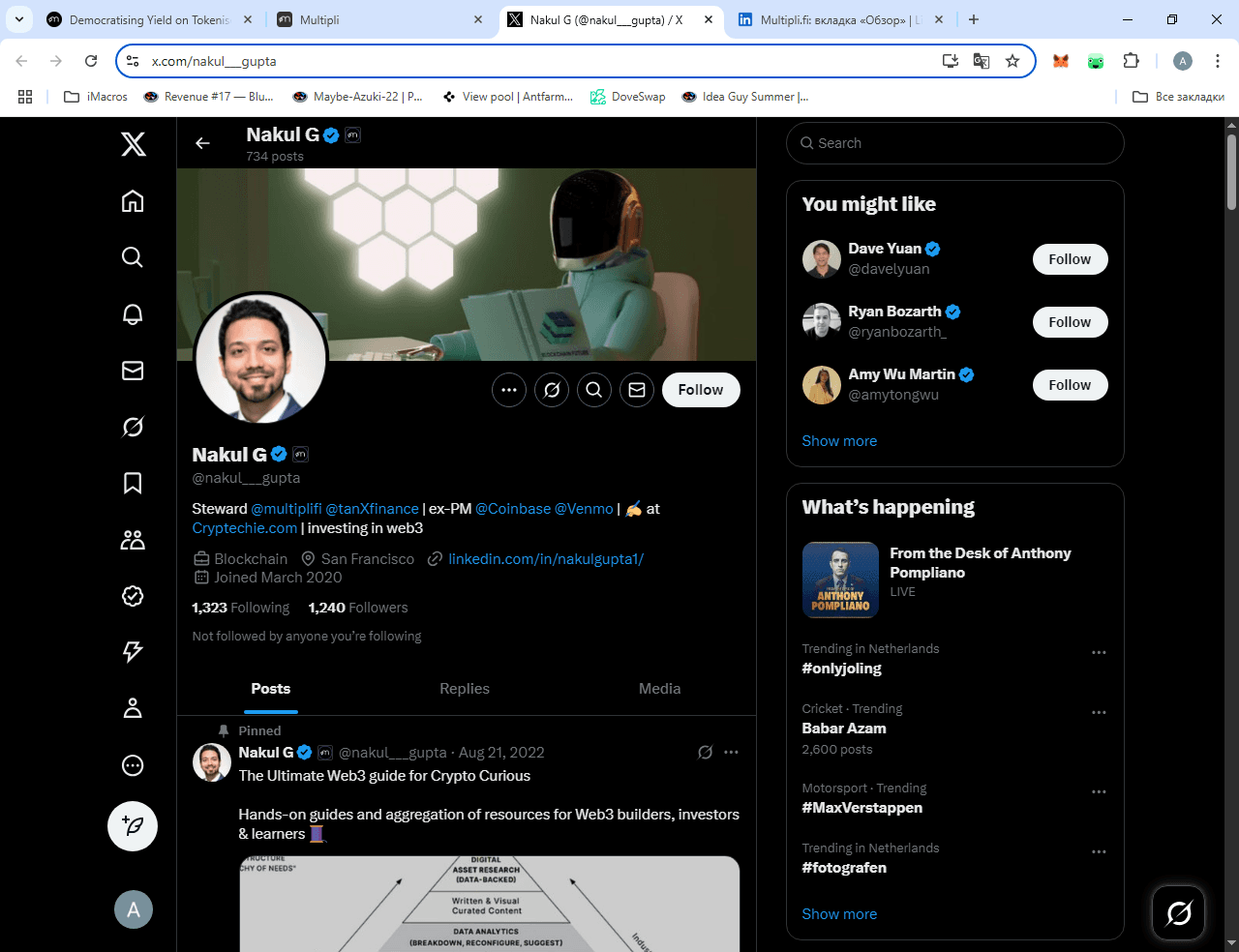Open Chrome tab search dropdown
This screenshot has width=1239, height=952.
click(x=19, y=19)
